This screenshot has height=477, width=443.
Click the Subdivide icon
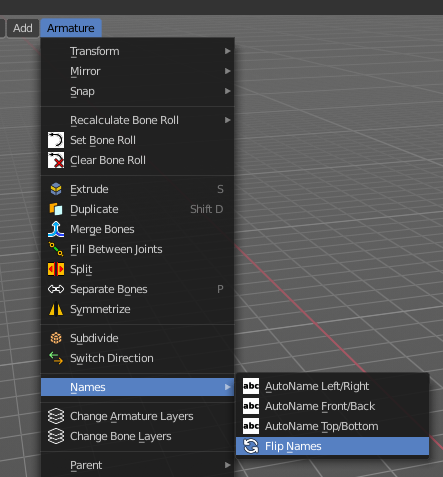pos(56,338)
